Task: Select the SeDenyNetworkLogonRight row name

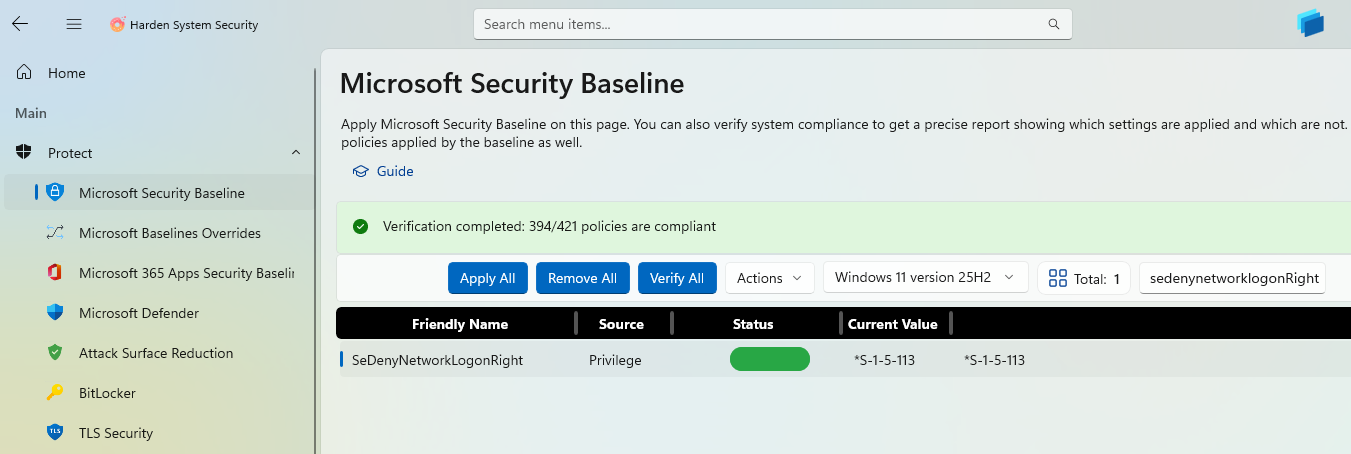Action: 437,360
